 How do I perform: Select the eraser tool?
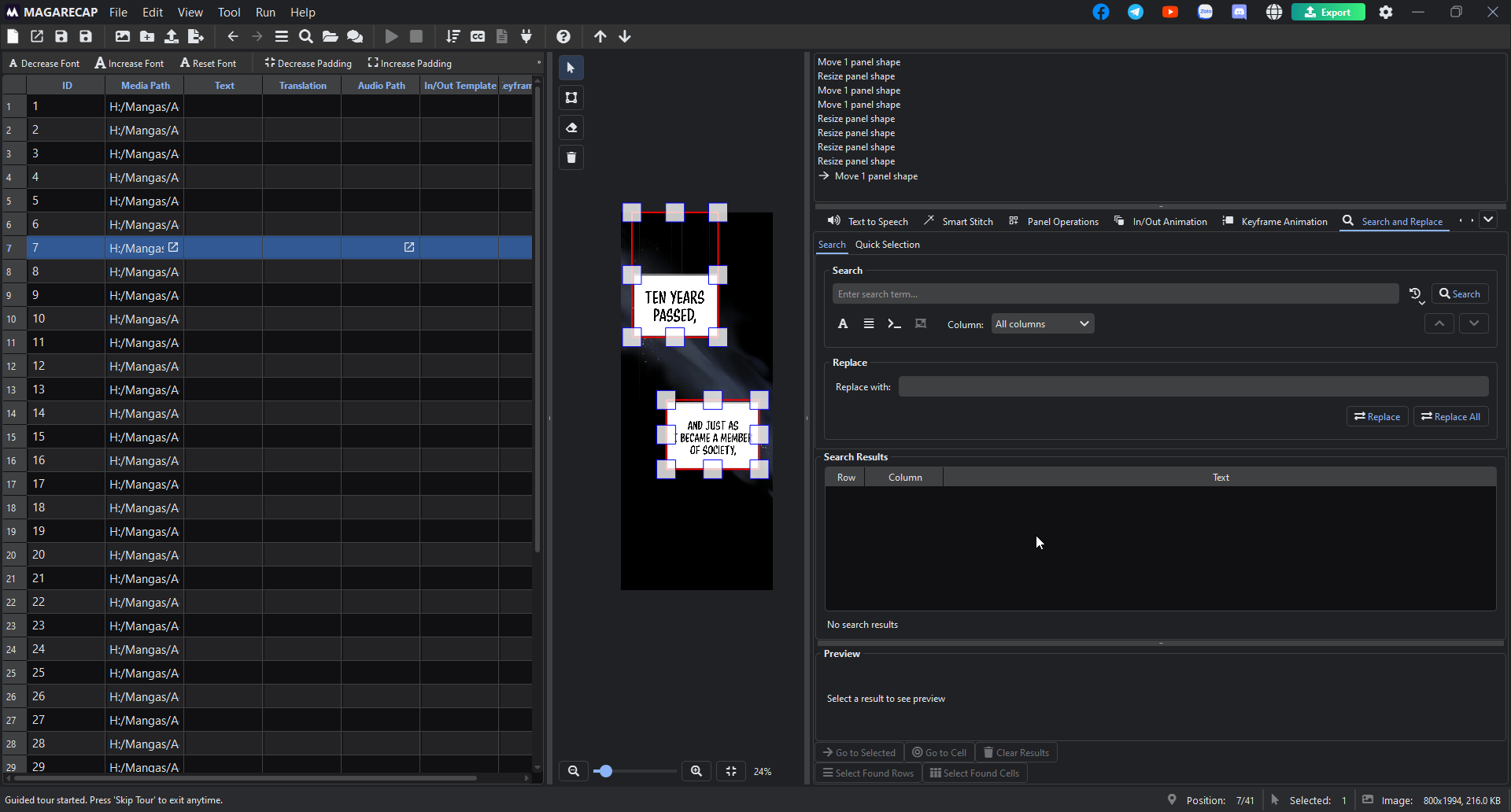[571, 127]
